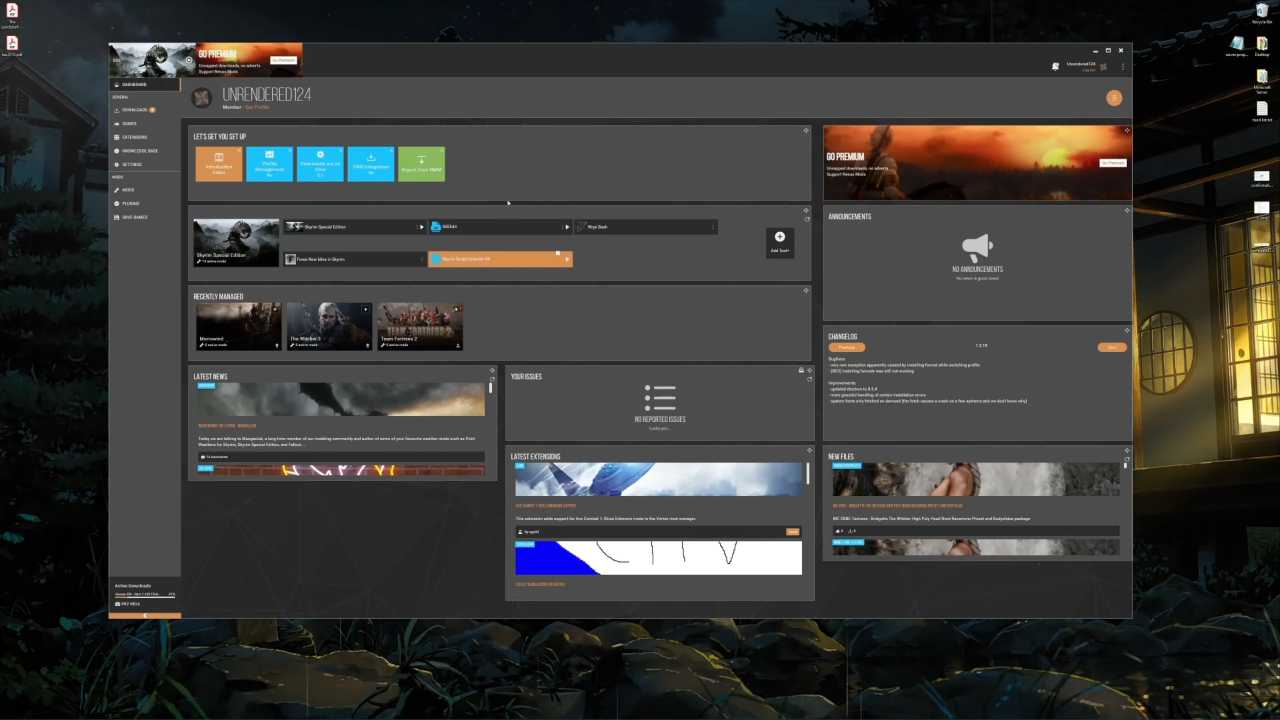This screenshot has height=720, width=1280.
Task: Open the Knowledge Base sidebar icon
Action: coord(117,151)
